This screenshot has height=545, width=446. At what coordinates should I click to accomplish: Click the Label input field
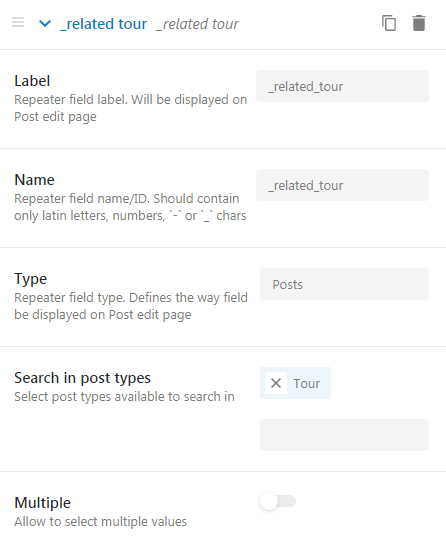pyautogui.click(x=342, y=86)
